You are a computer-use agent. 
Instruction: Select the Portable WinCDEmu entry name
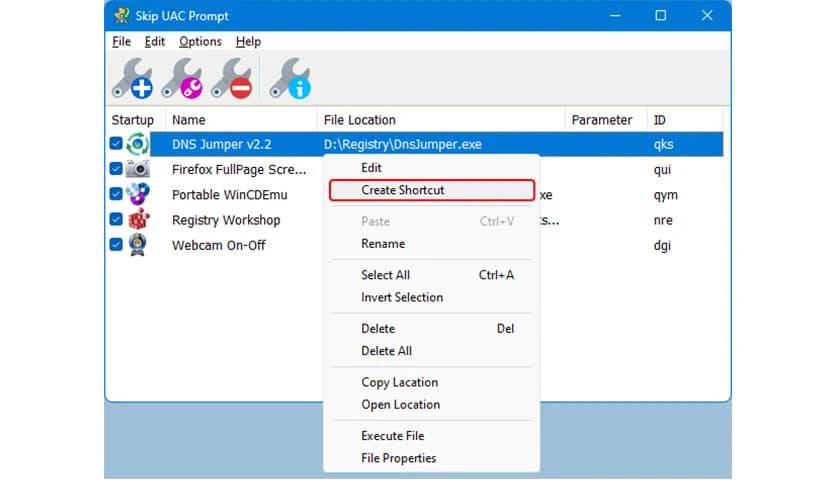point(229,195)
